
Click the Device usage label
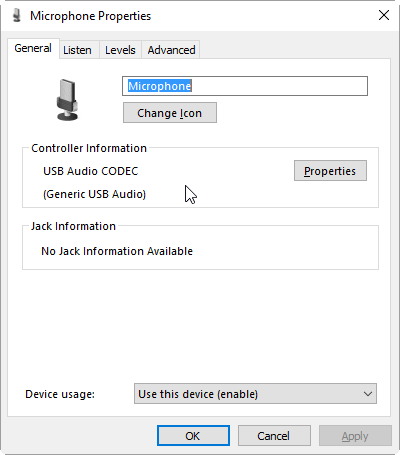coord(60,394)
